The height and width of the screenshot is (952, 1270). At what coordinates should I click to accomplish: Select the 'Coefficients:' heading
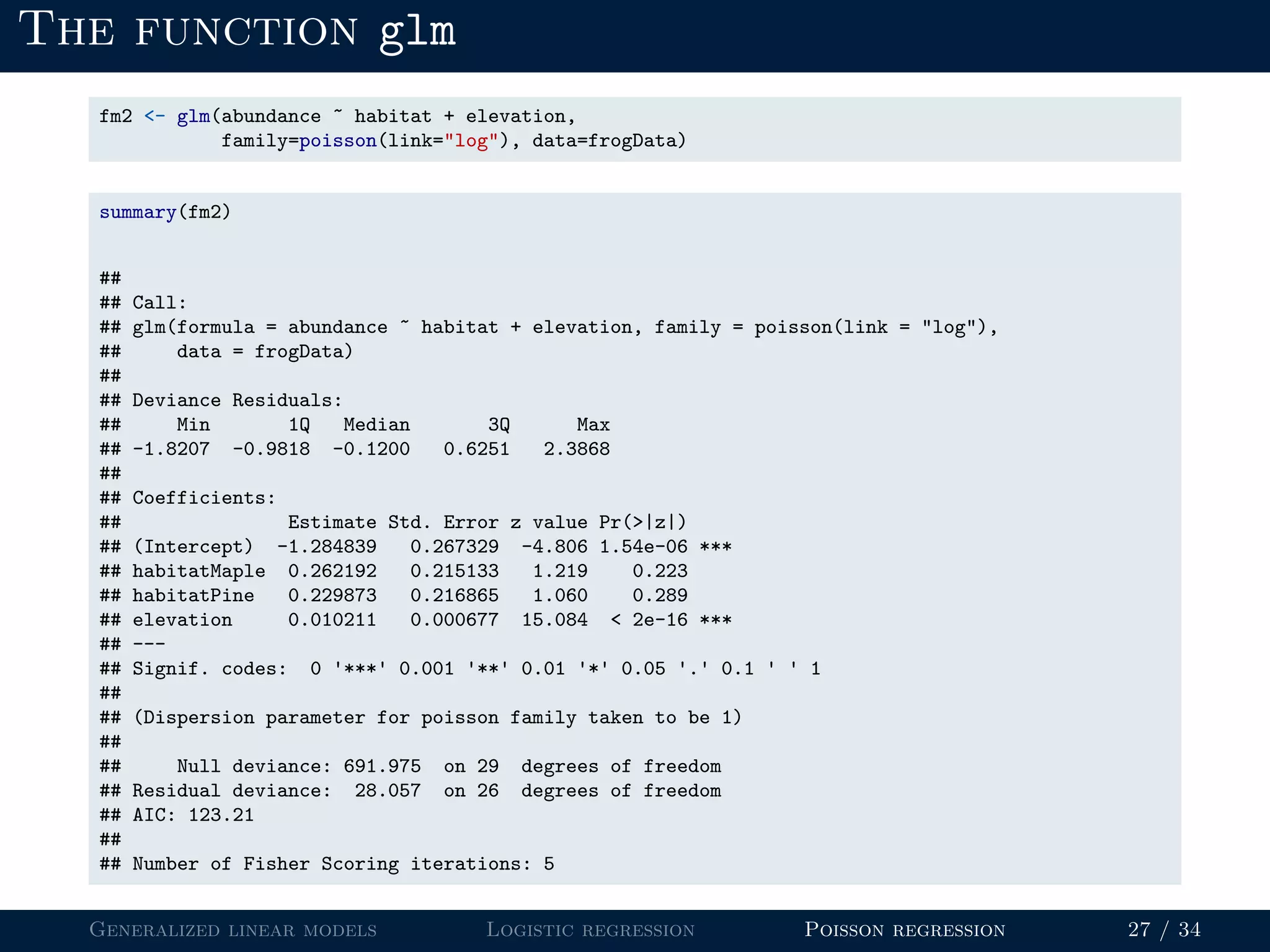204,498
